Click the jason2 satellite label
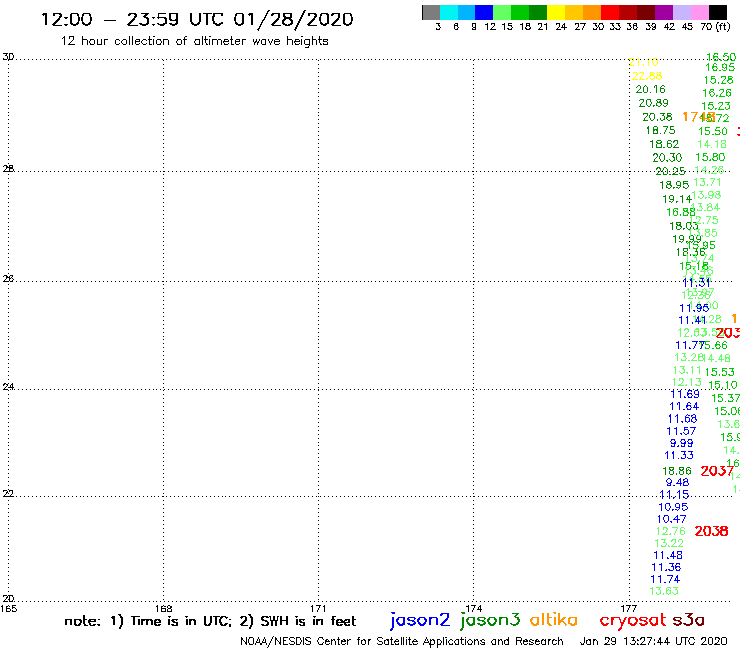This screenshot has height=650, width=740. (x=420, y=620)
